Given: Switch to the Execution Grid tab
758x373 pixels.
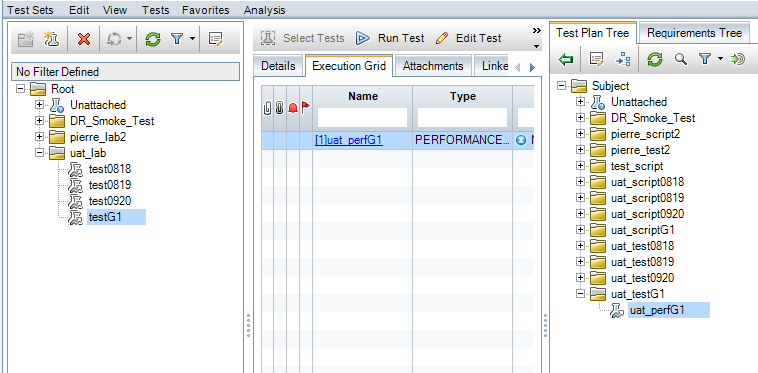Looking at the screenshot, I should (349, 66).
